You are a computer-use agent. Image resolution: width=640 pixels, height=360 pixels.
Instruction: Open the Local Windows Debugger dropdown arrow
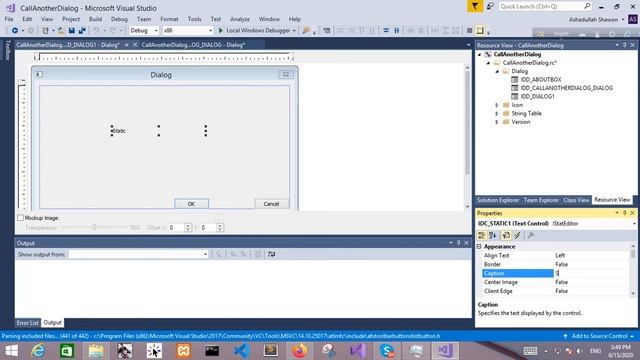point(294,31)
